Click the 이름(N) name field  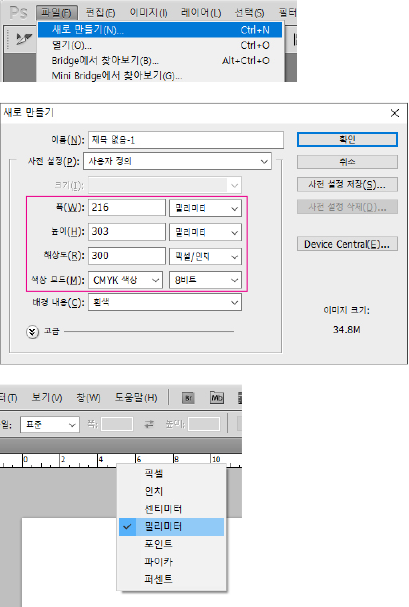pyautogui.click(x=186, y=140)
